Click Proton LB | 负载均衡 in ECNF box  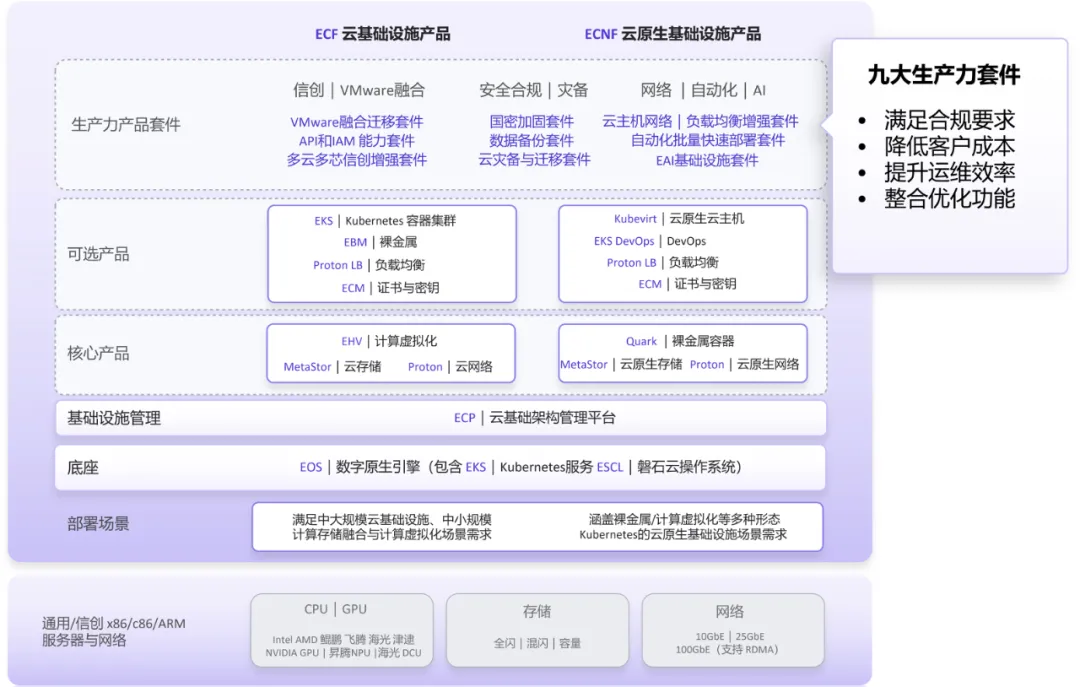click(x=662, y=263)
